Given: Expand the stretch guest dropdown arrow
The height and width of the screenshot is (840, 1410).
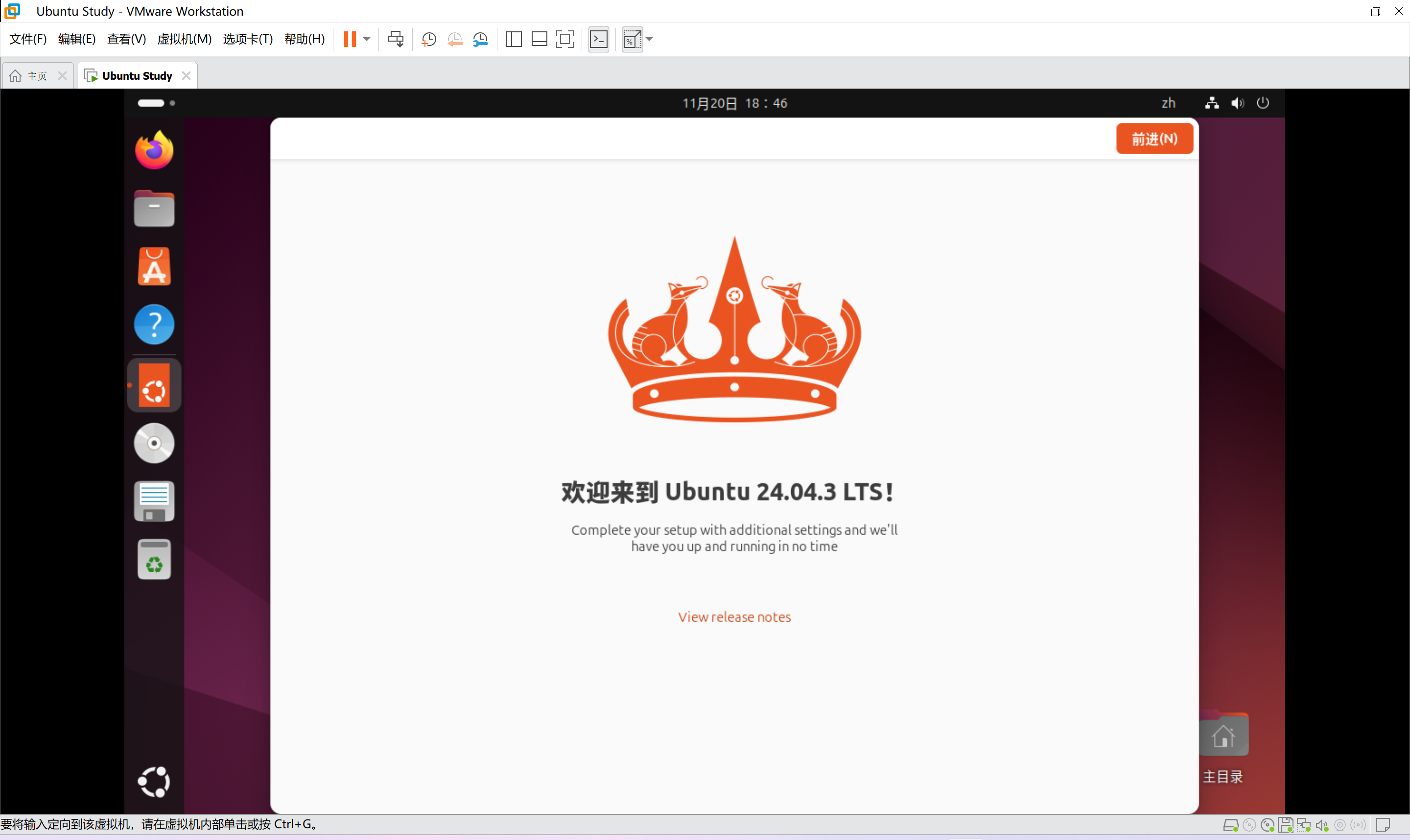Looking at the screenshot, I should (x=649, y=39).
